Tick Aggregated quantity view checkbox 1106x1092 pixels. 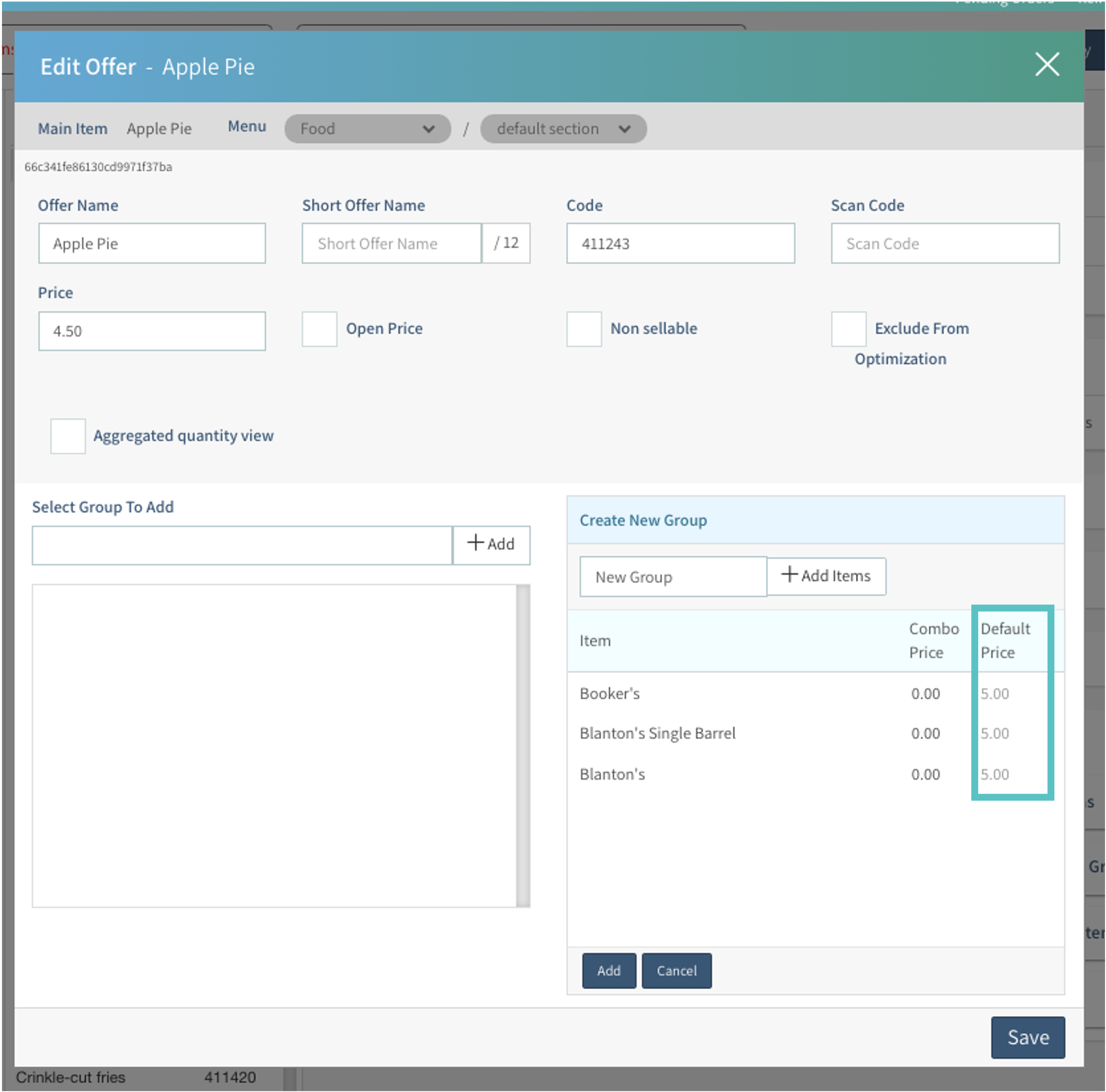[67, 436]
